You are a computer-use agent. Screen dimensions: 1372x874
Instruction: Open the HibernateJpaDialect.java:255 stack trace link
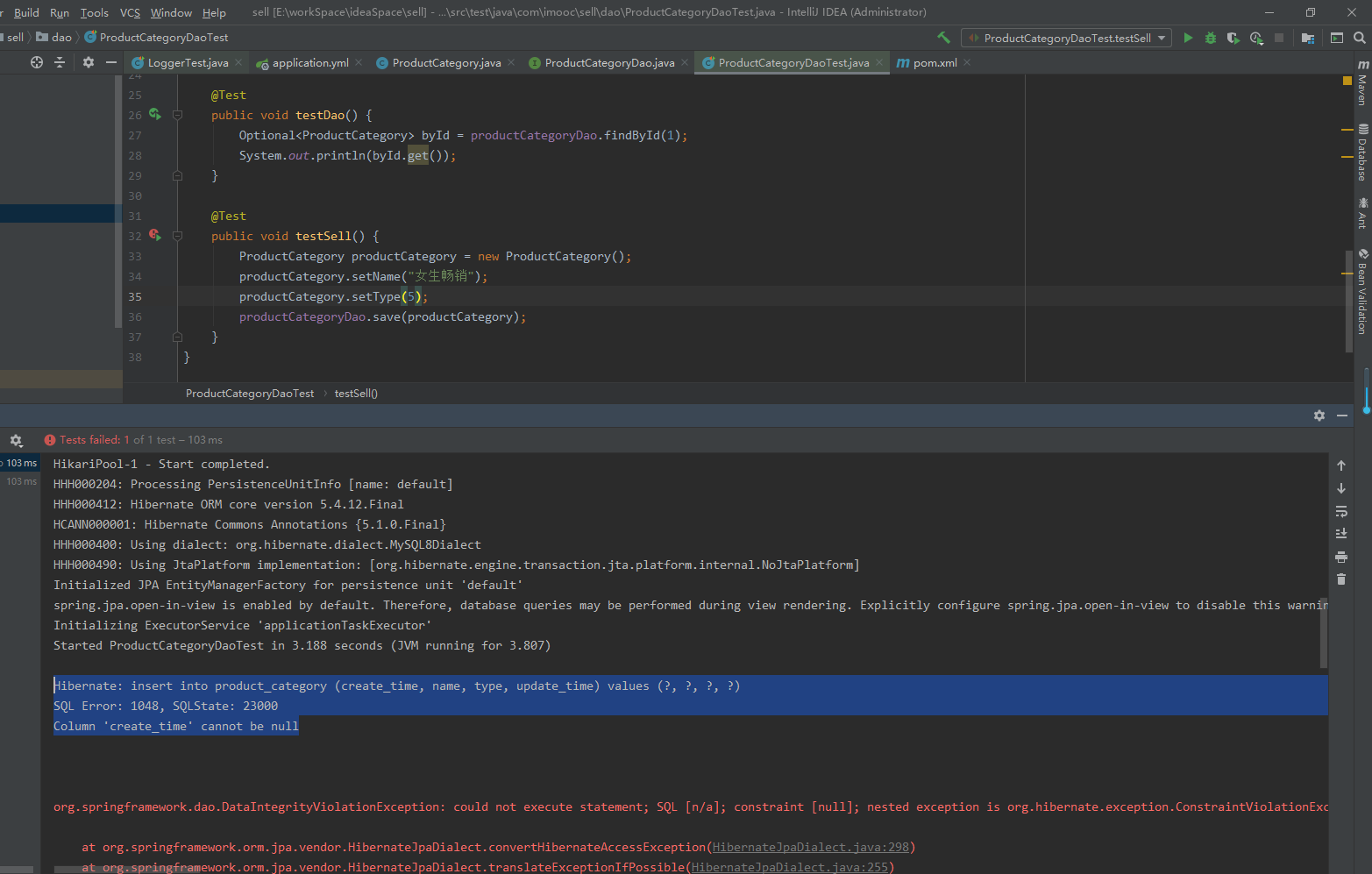coord(789,867)
